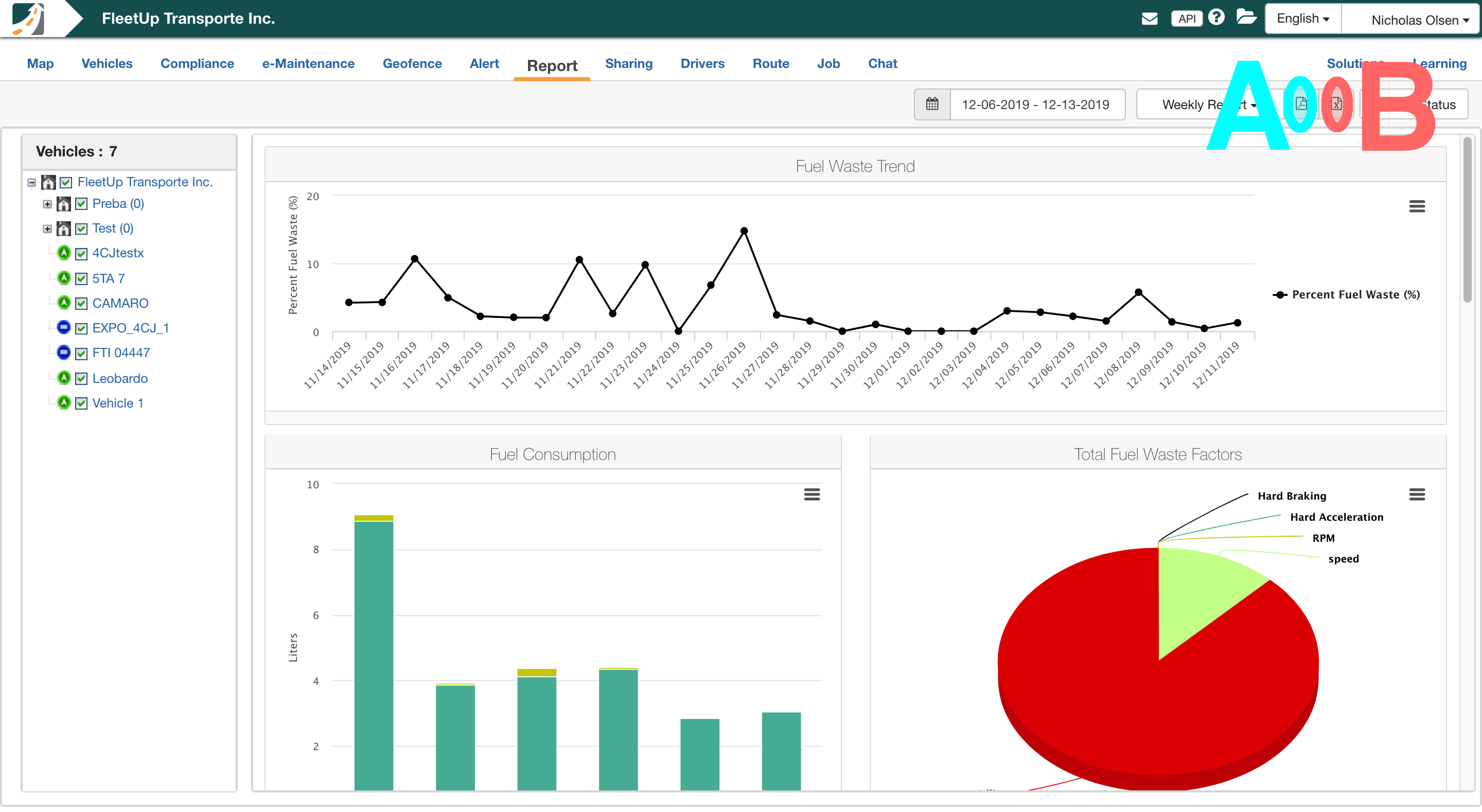Export report as PDF
This screenshot has width=1482, height=812.
point(1301,104)
